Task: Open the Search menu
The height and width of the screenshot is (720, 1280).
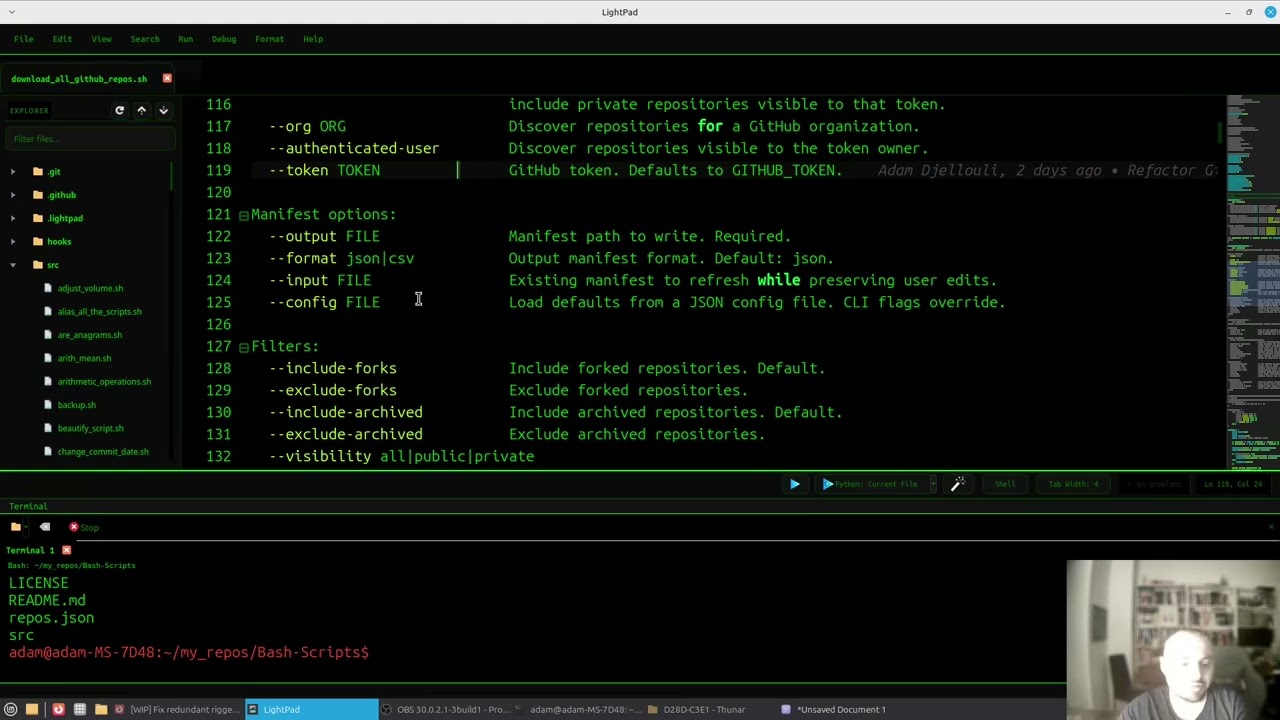Action: [144, 39]
